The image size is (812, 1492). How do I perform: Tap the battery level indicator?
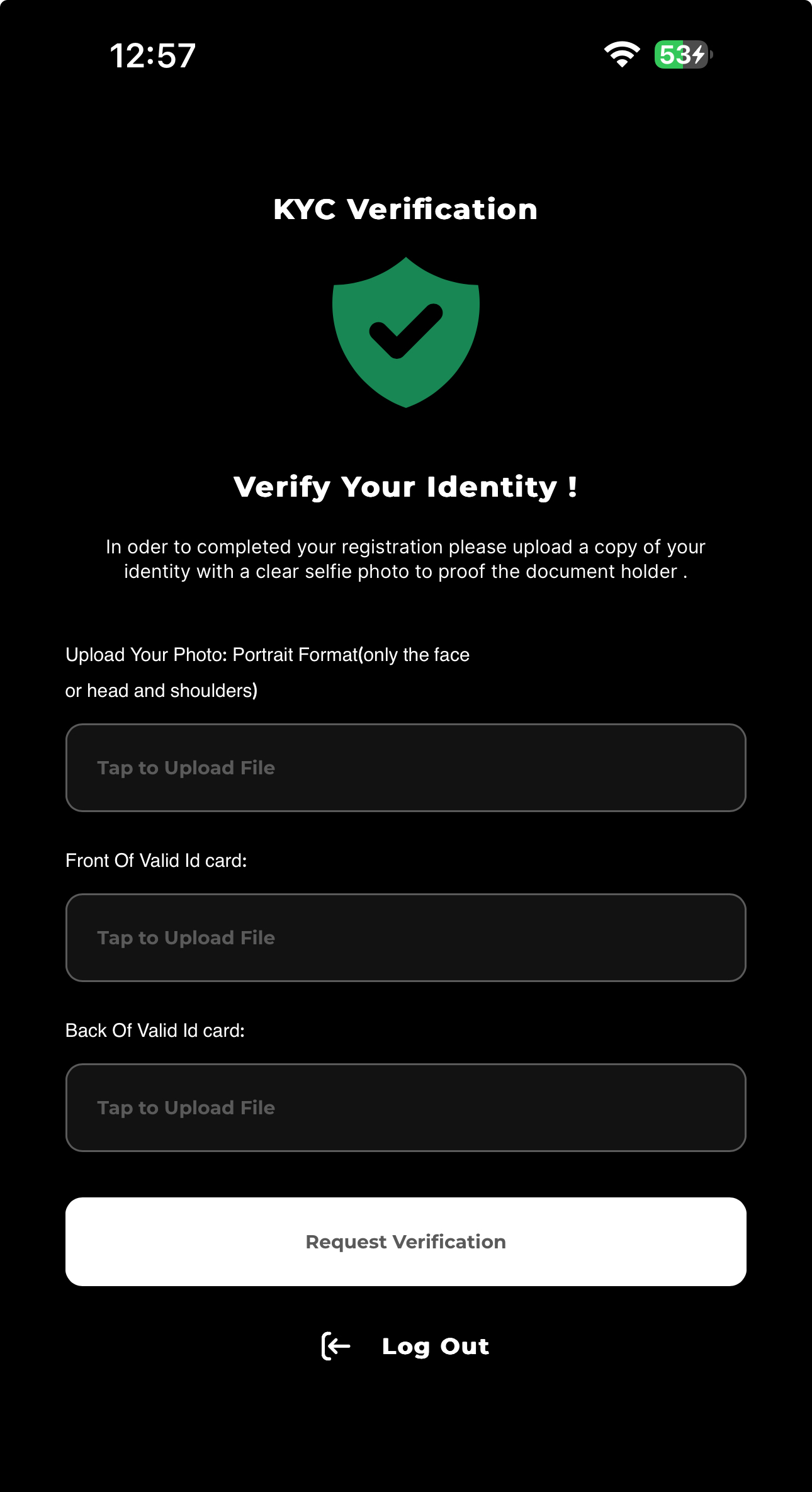(x=684, y=55)
